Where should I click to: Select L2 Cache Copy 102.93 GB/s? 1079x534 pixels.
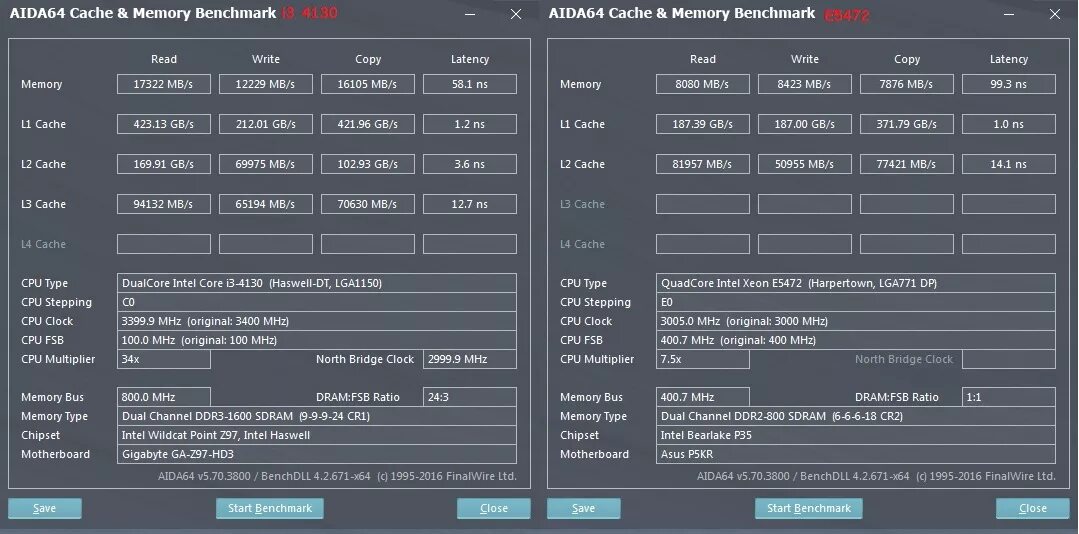point(367,164)
